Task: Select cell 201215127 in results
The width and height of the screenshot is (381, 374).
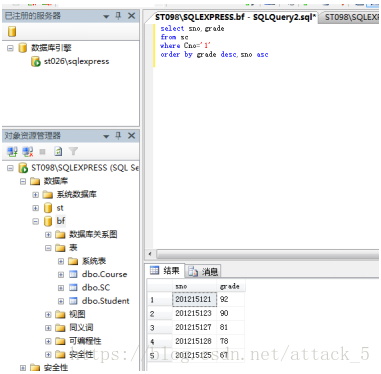Action: pos(194,327)
